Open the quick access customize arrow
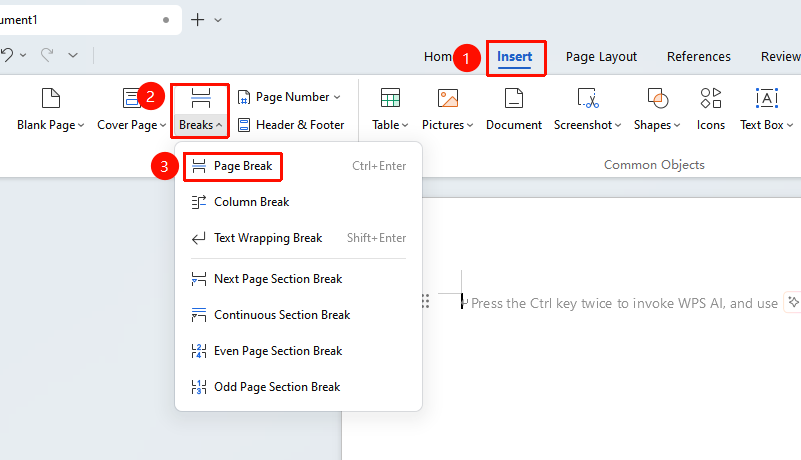 [x=73, y=55]
